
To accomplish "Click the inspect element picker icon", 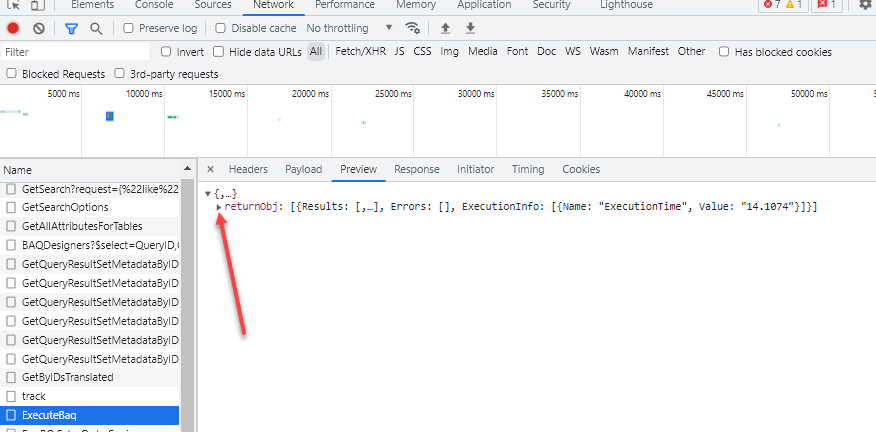I will 13,5.
